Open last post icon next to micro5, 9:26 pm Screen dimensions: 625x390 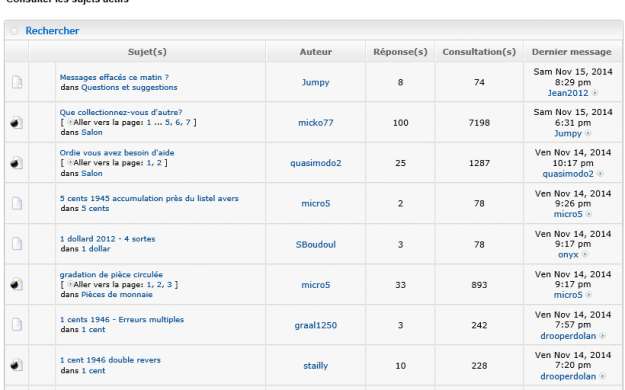point(588,214)
